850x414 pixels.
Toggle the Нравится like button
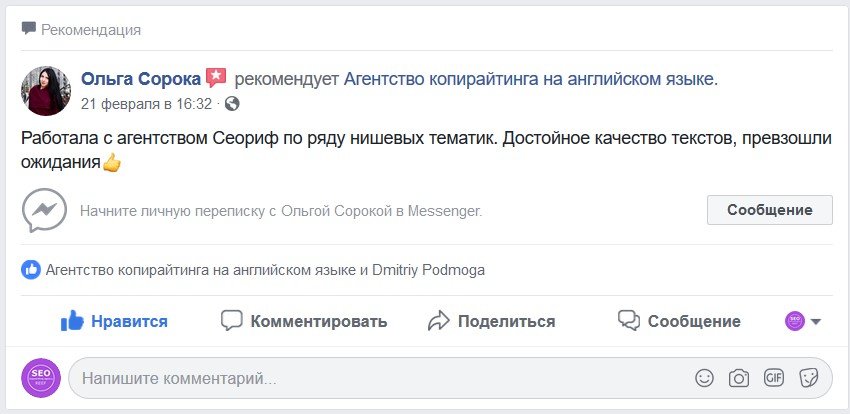point(114,321)
